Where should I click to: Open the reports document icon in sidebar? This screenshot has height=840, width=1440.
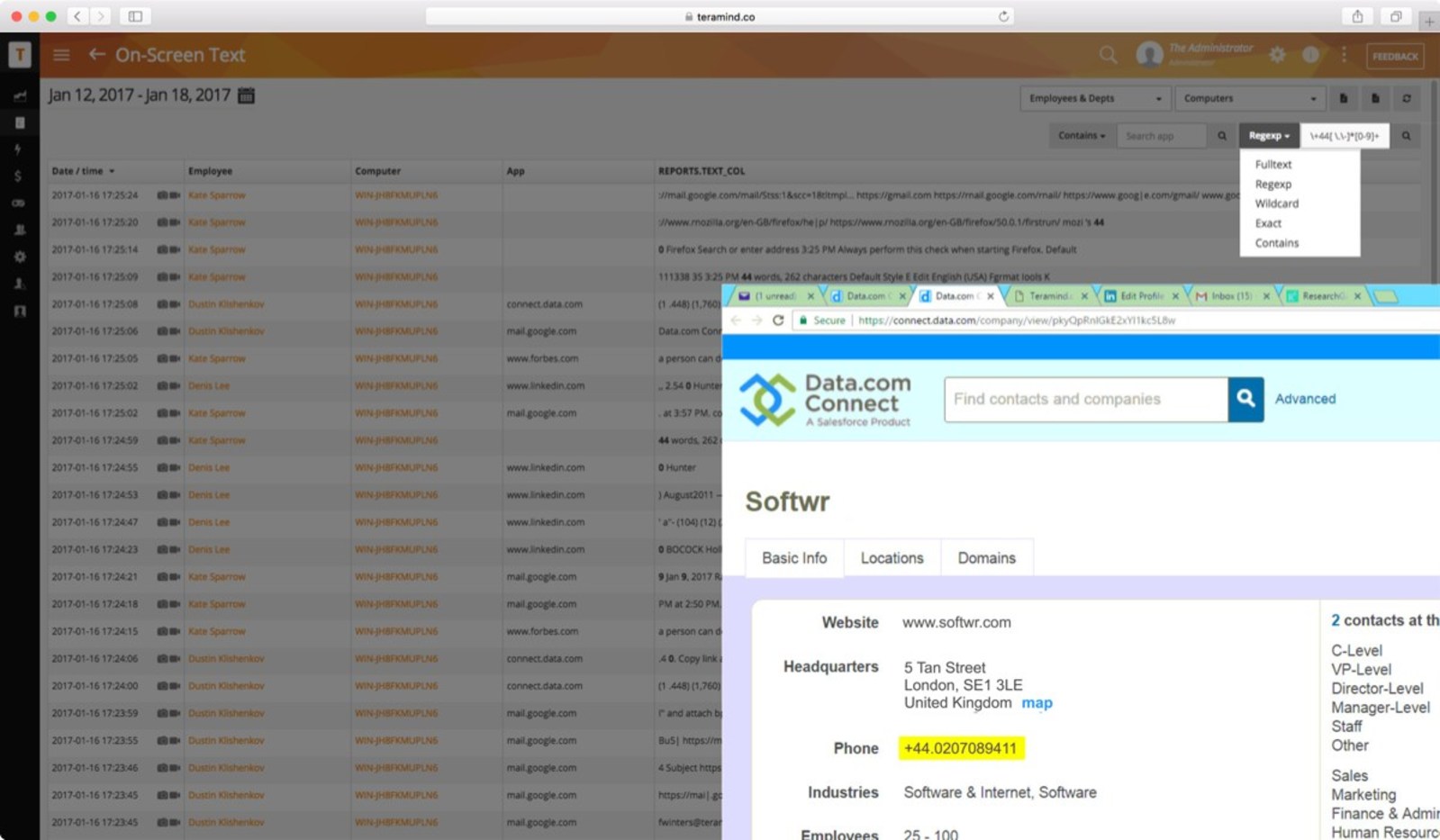click(x=20, y=122)
